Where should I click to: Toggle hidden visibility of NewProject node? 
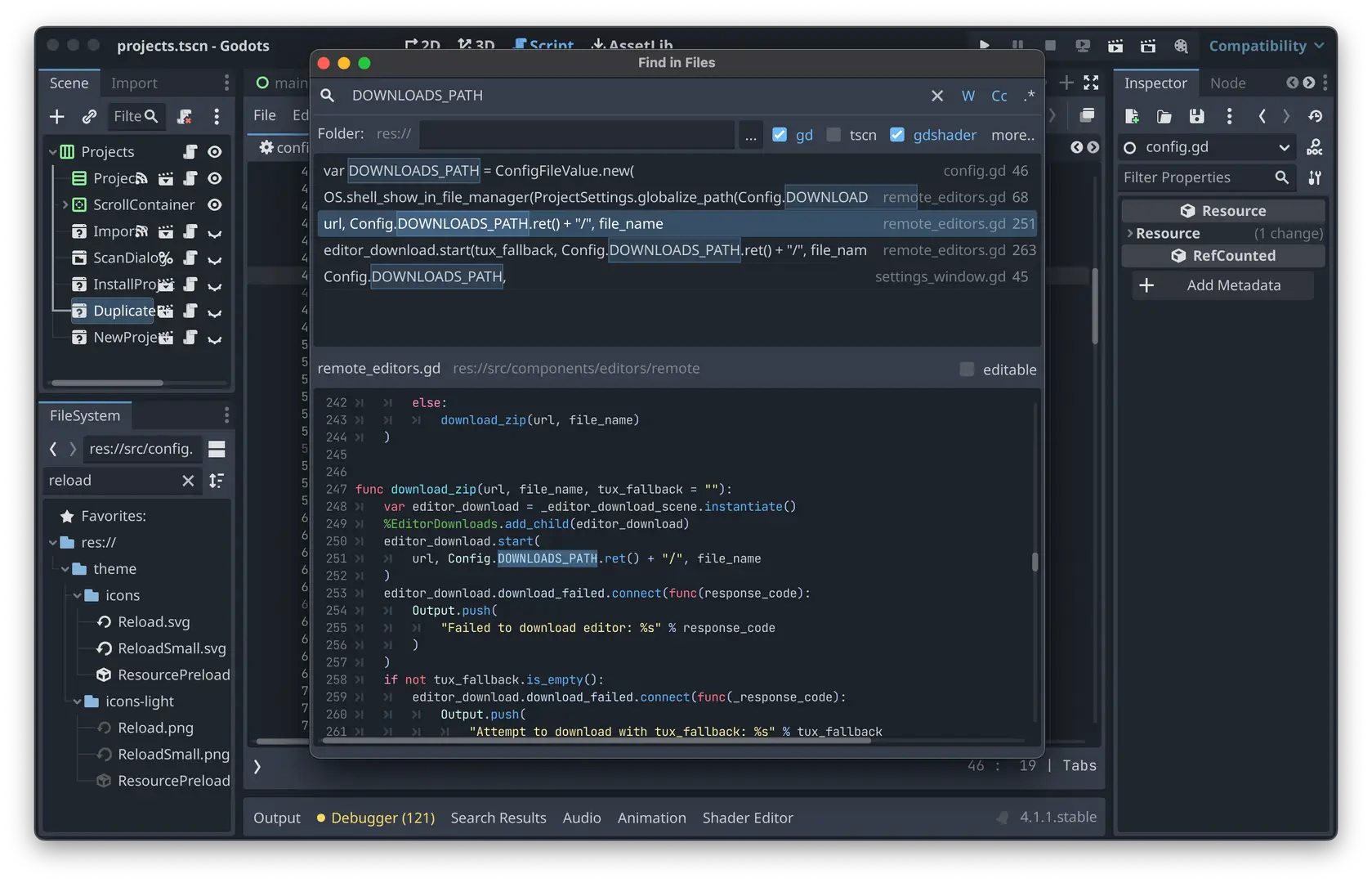(x=215, y=338)
